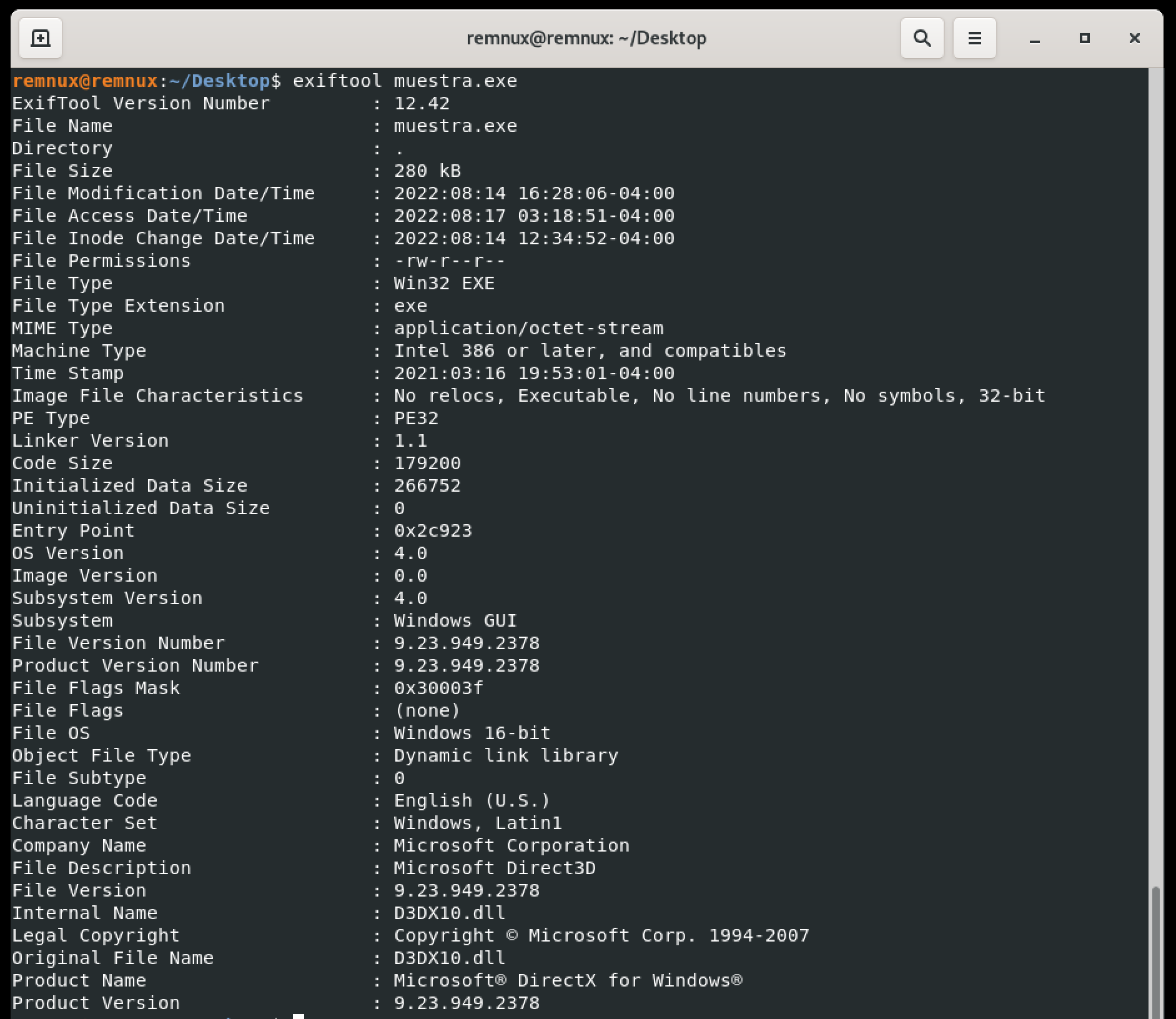Click the File Version Number label

[118, 643]
